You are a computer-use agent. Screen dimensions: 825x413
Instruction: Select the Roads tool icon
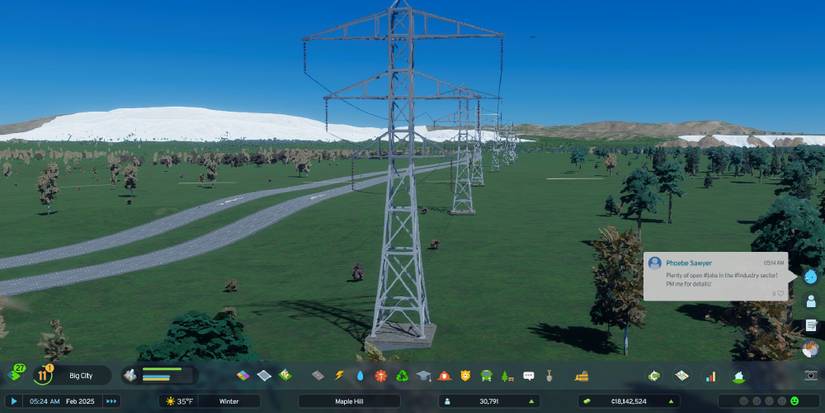coord(317,376)
